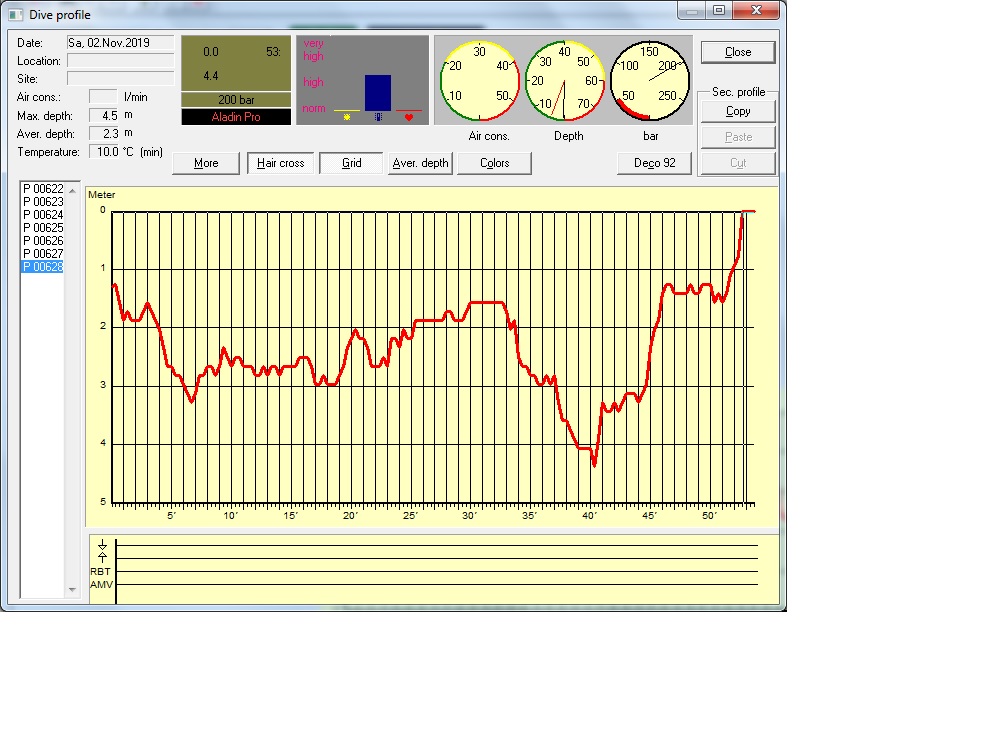Click the Depth gauge dial

pos(565,81)
